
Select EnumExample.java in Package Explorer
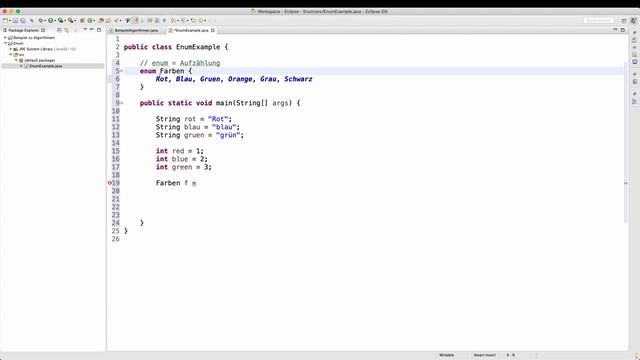(x=46, y=66)
